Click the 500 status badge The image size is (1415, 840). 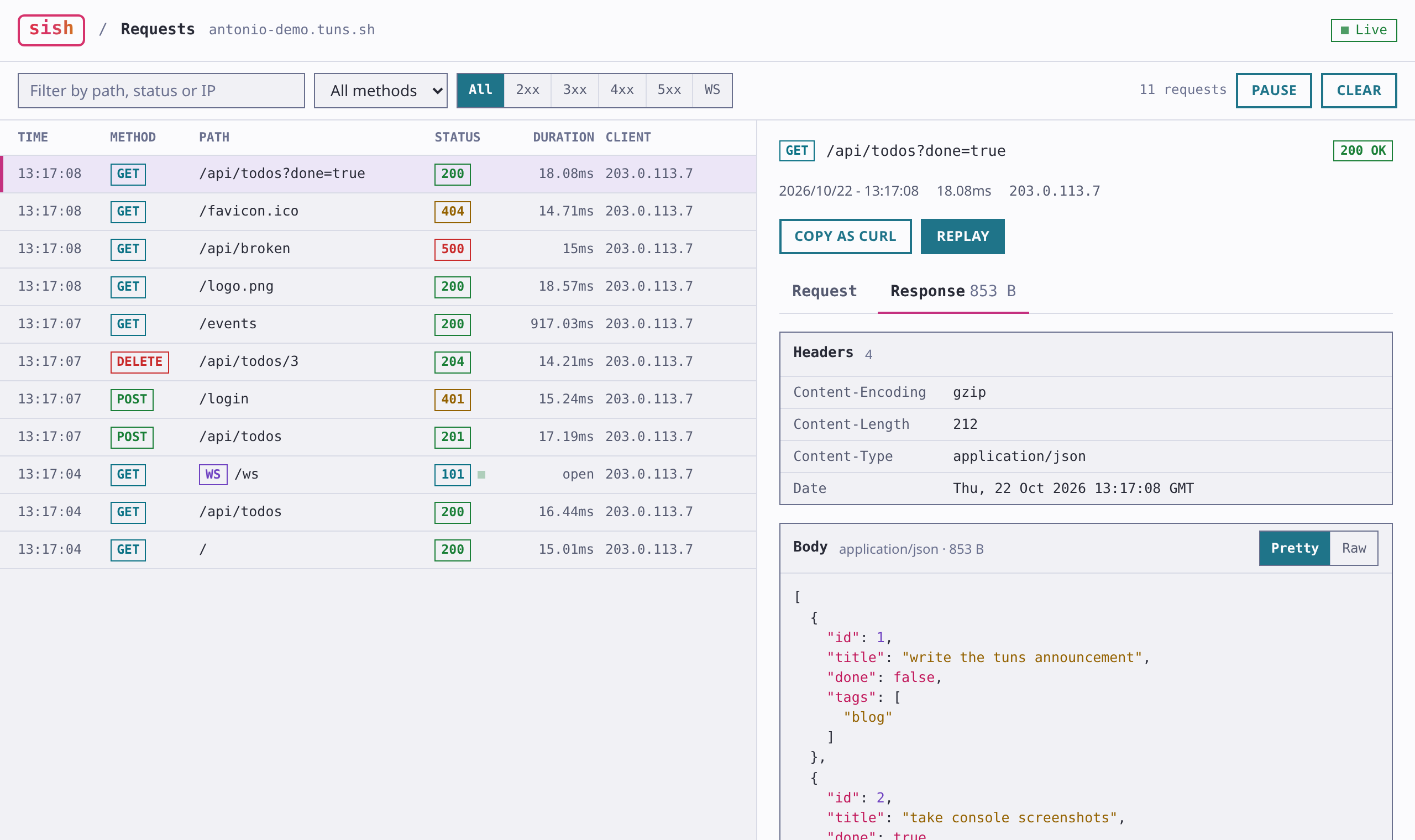pyautogui.click(x=452, y=249)
